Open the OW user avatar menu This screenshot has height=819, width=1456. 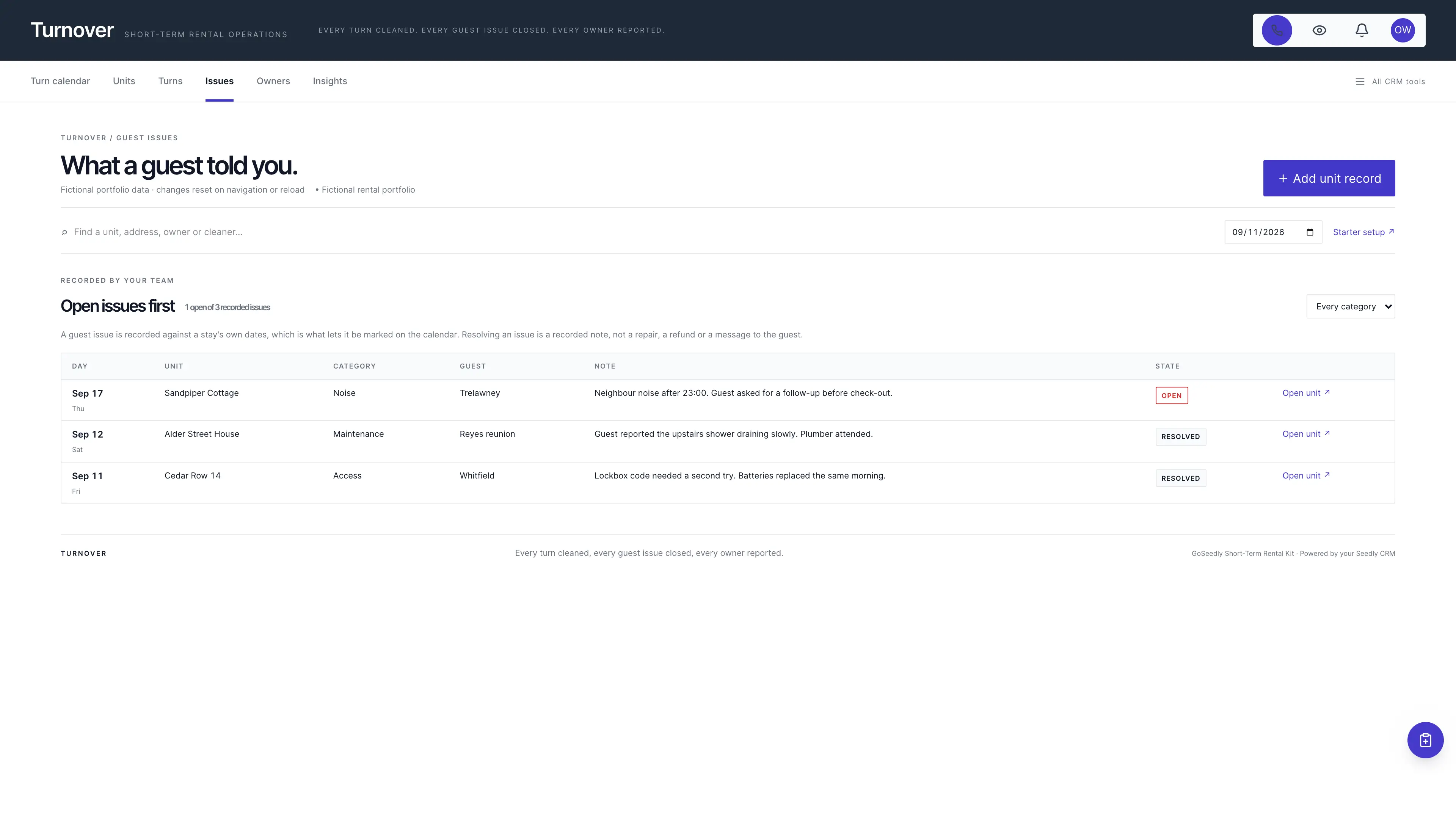pos(1402,30)
